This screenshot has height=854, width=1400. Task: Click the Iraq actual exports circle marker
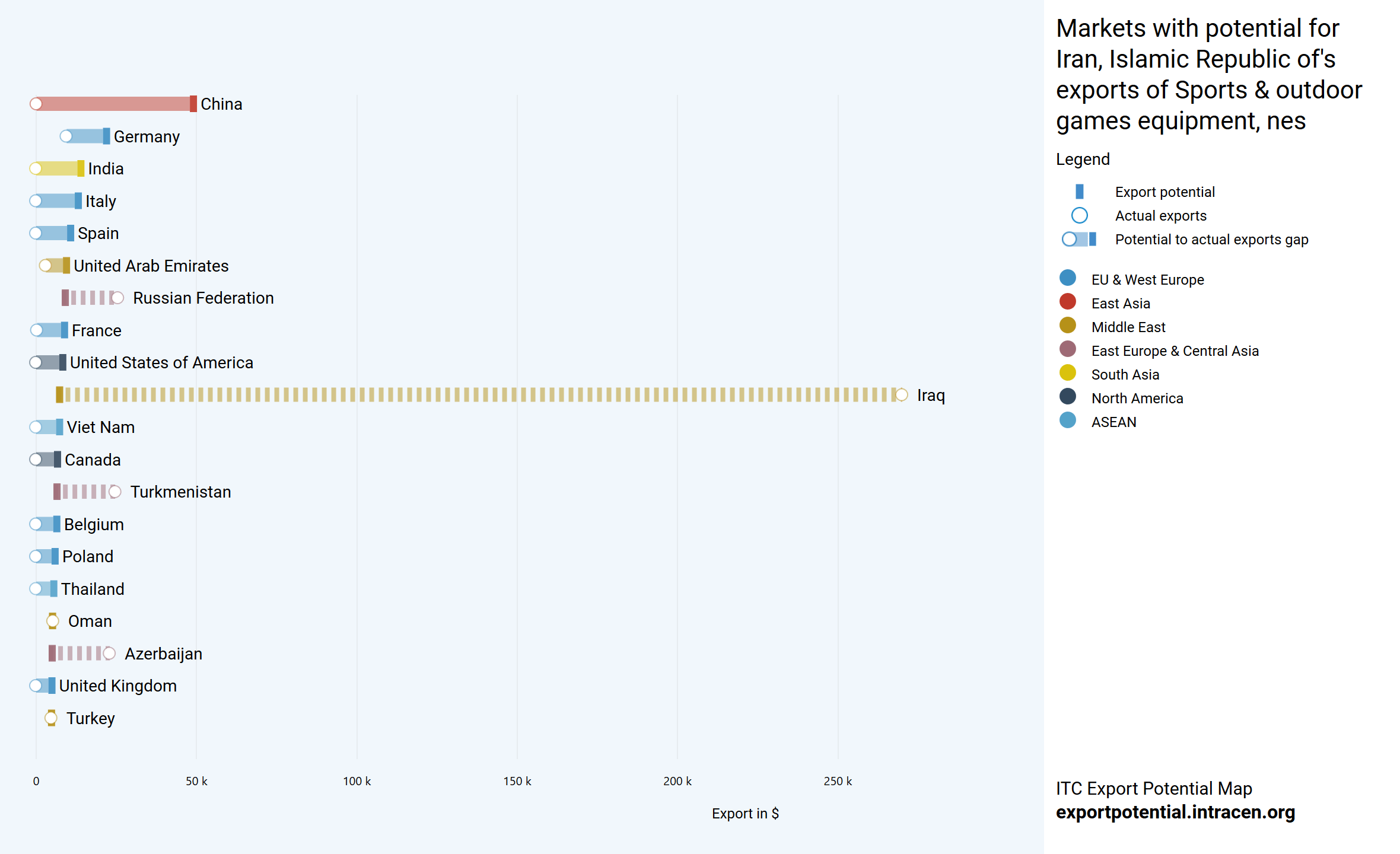(x=901, y=395)
